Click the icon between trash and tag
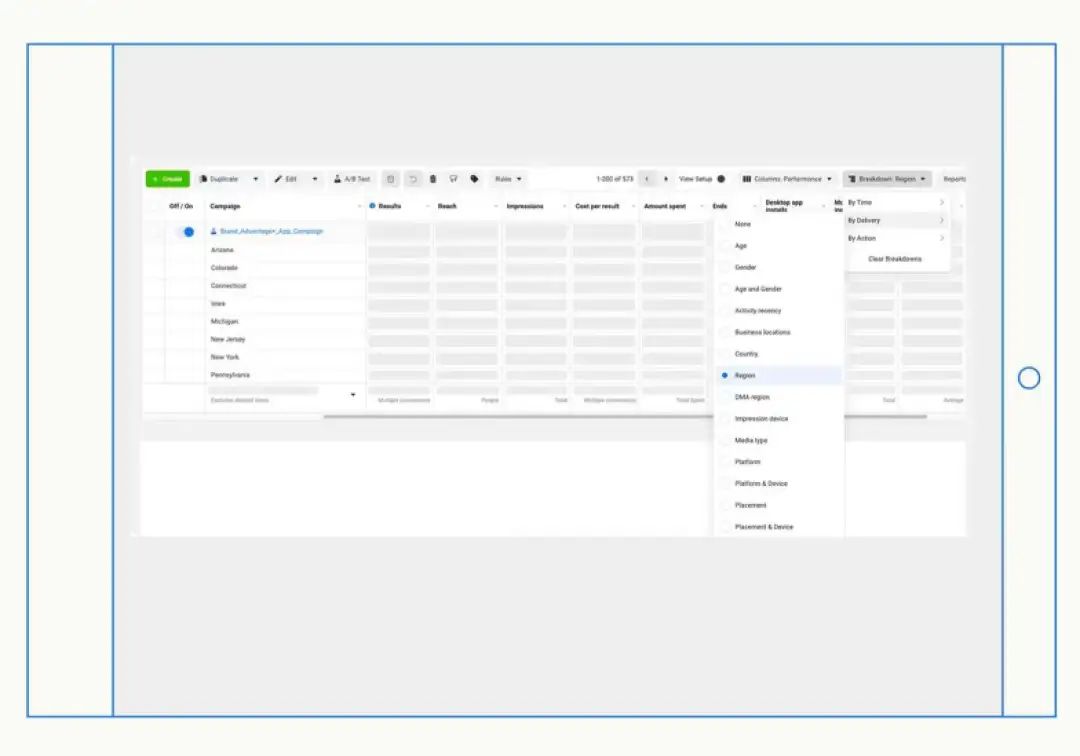The height and width of the screenshot is (756, 1080). click(453, 179)
